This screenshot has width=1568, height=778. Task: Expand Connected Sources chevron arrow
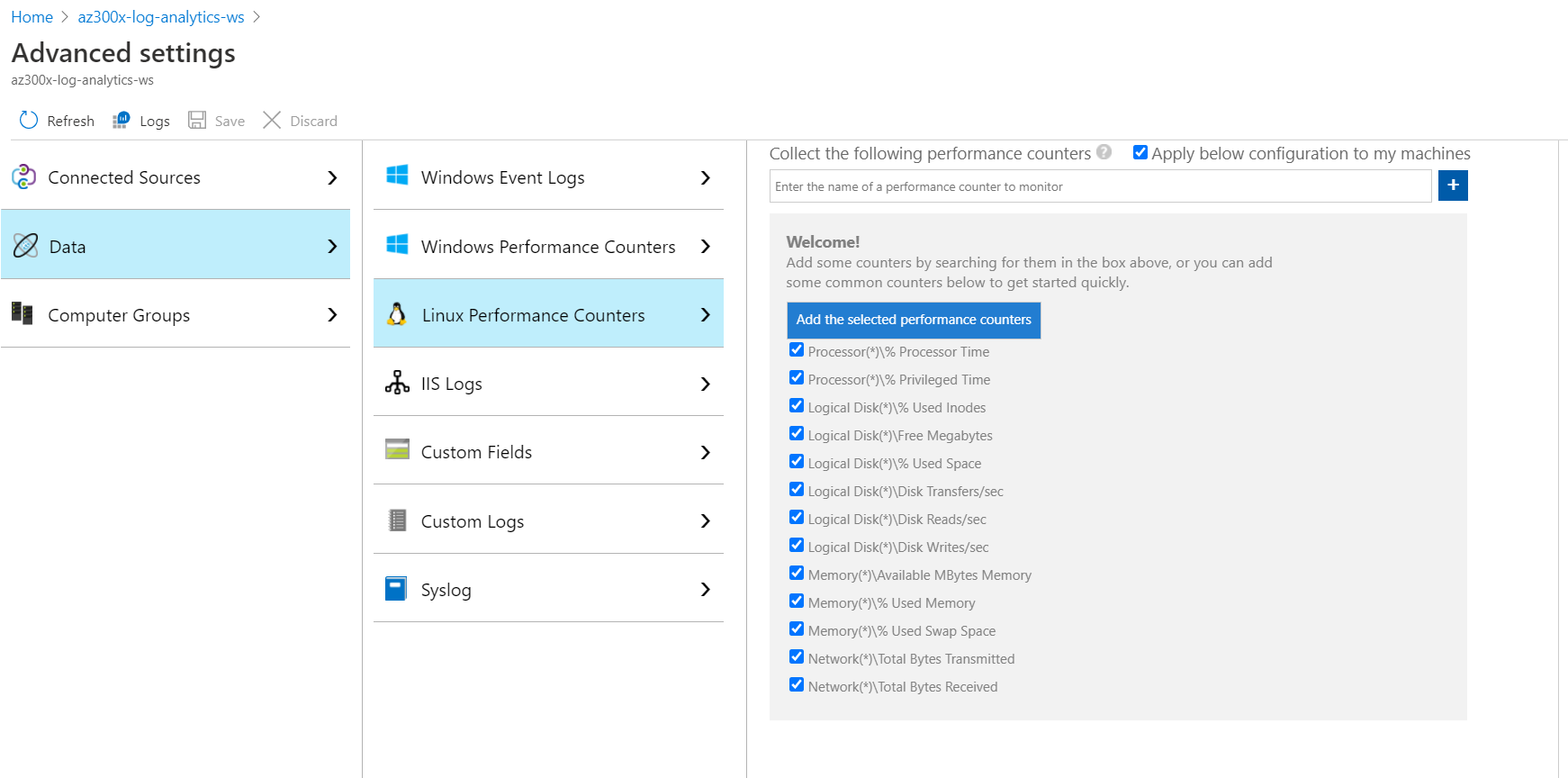(332, 177)
